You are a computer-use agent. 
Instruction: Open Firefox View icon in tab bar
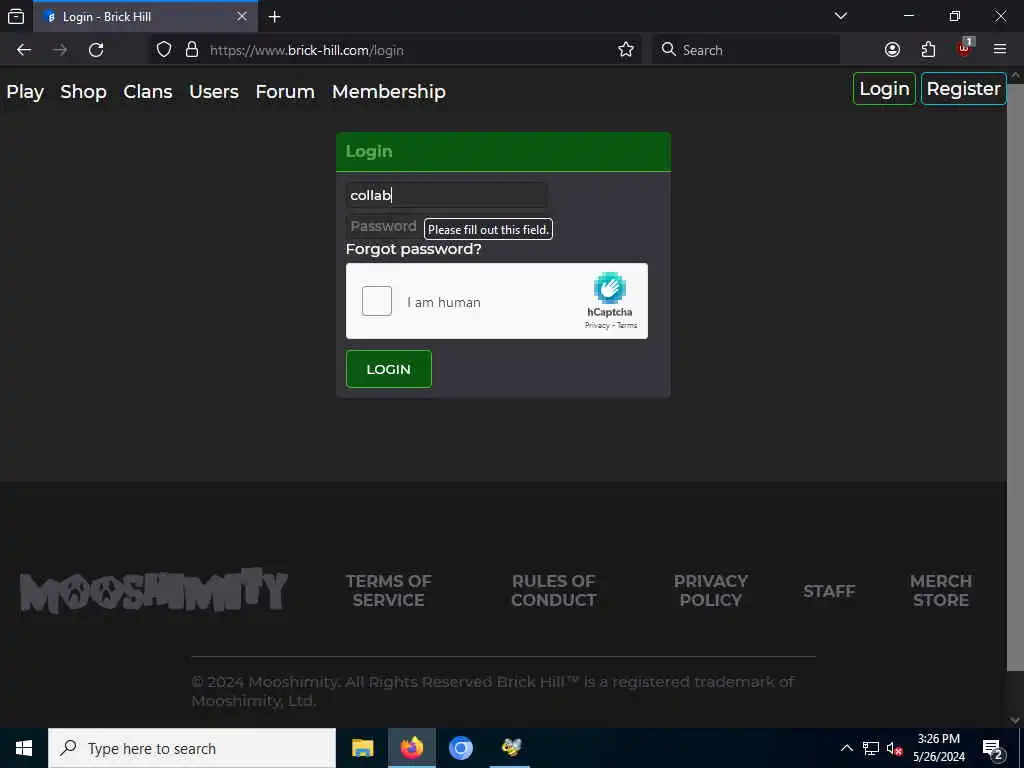tap(16, 16)
